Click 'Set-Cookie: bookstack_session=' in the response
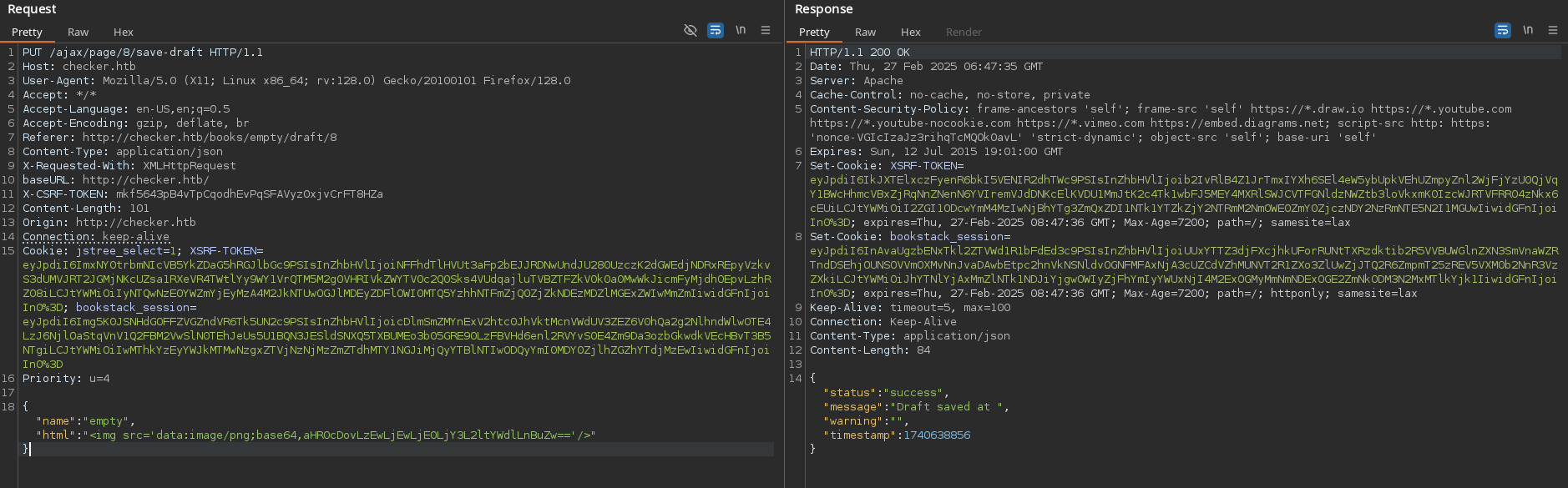 [x=910, y=236]
